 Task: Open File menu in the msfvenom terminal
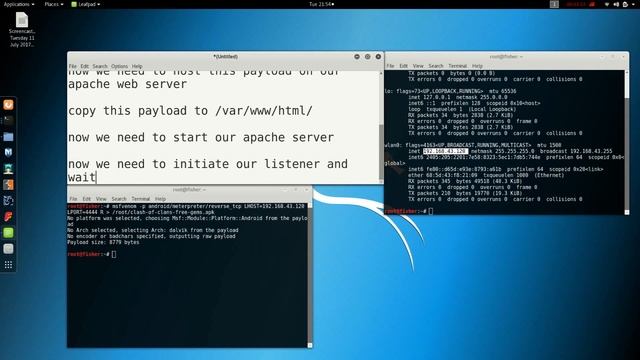73,199
